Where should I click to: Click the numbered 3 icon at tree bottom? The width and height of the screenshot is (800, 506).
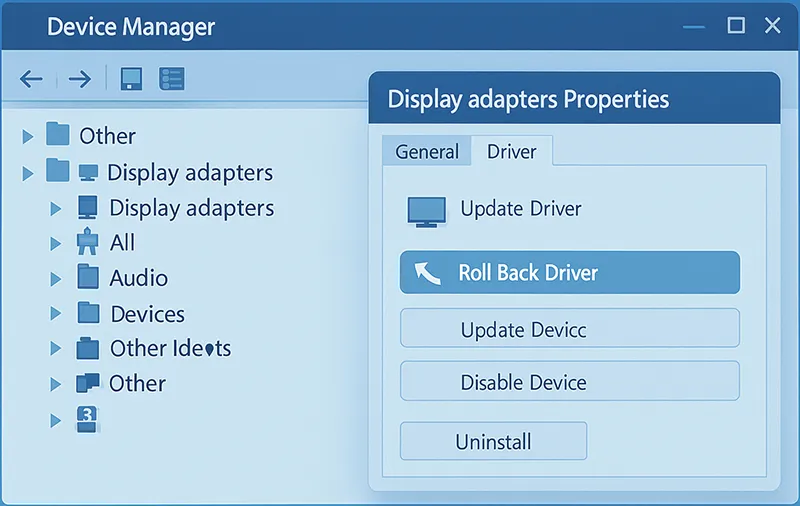pyautogui.click(x=88, y=419)
